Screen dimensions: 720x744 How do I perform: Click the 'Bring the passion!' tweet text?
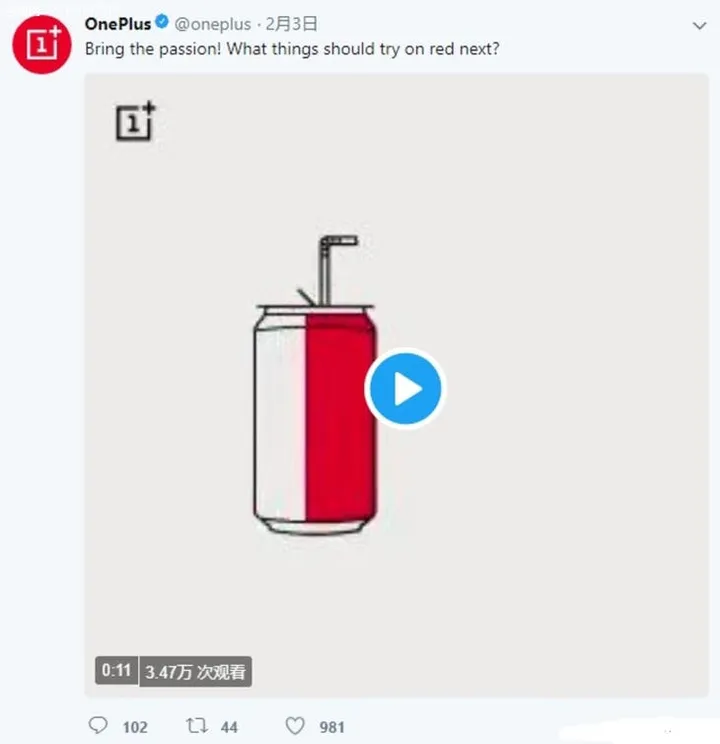pyautogui.click(x=292, y=48)
